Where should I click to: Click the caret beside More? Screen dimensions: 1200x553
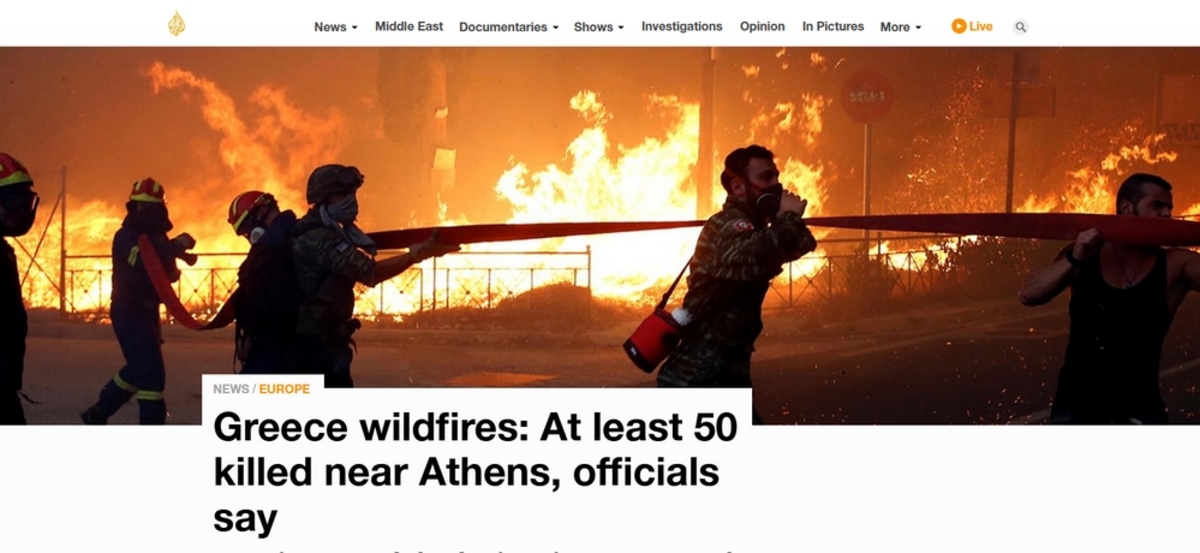(x=918, y=28)
